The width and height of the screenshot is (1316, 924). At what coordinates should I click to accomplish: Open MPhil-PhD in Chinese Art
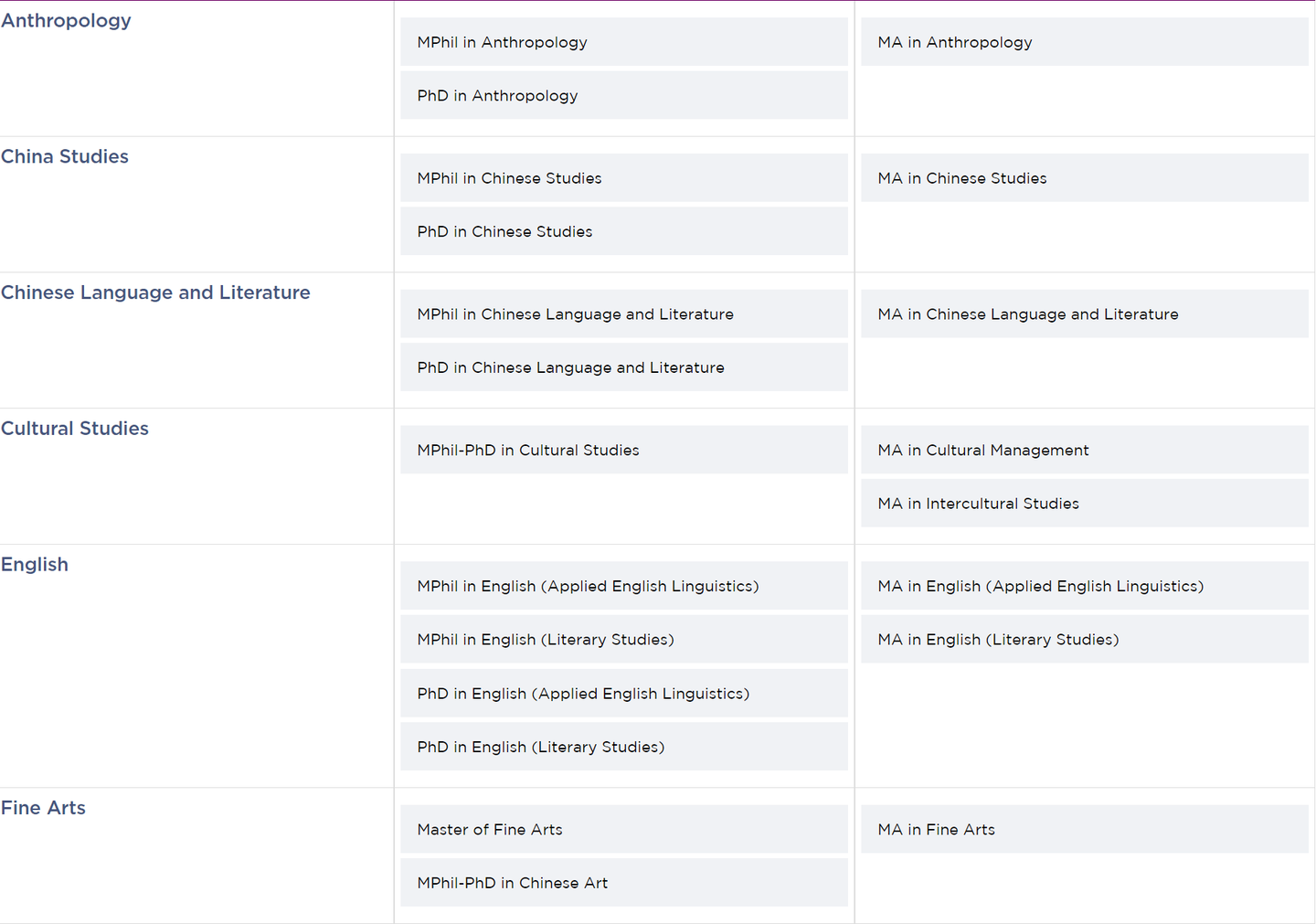click(x=624, y=883)
